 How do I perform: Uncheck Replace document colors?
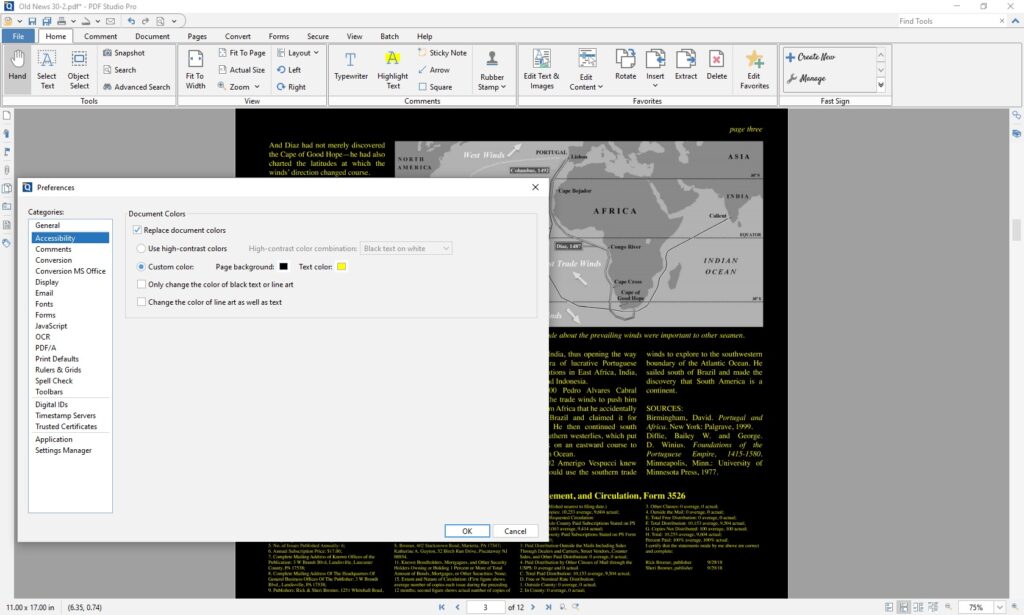point(138,229)
